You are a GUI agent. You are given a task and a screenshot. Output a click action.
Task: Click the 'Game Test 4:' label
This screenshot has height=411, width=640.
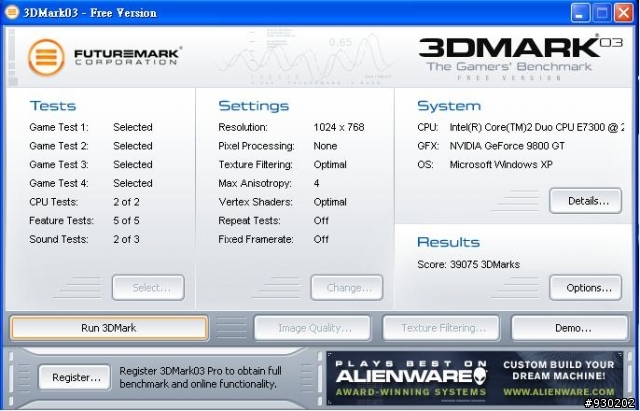[59, 183]
